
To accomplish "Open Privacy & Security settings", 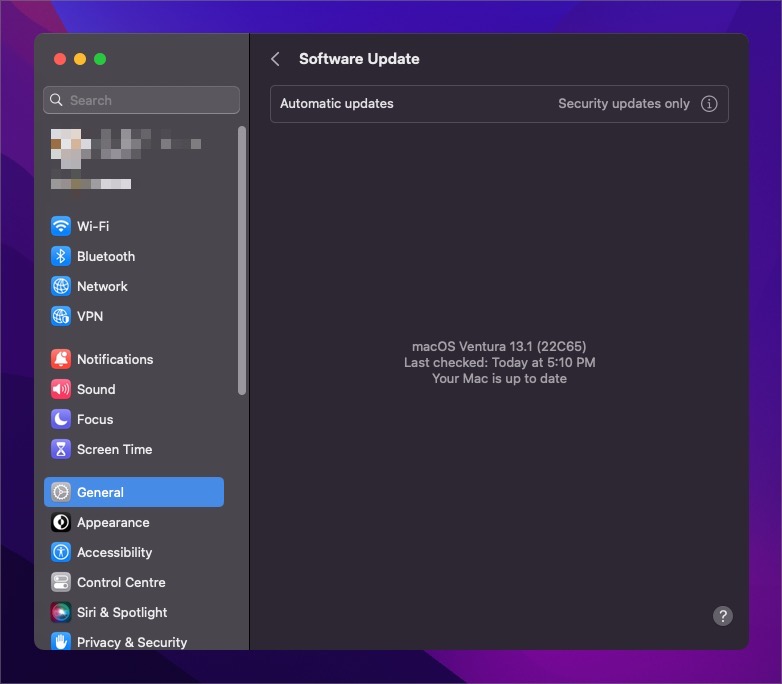I will coord(131,641).
